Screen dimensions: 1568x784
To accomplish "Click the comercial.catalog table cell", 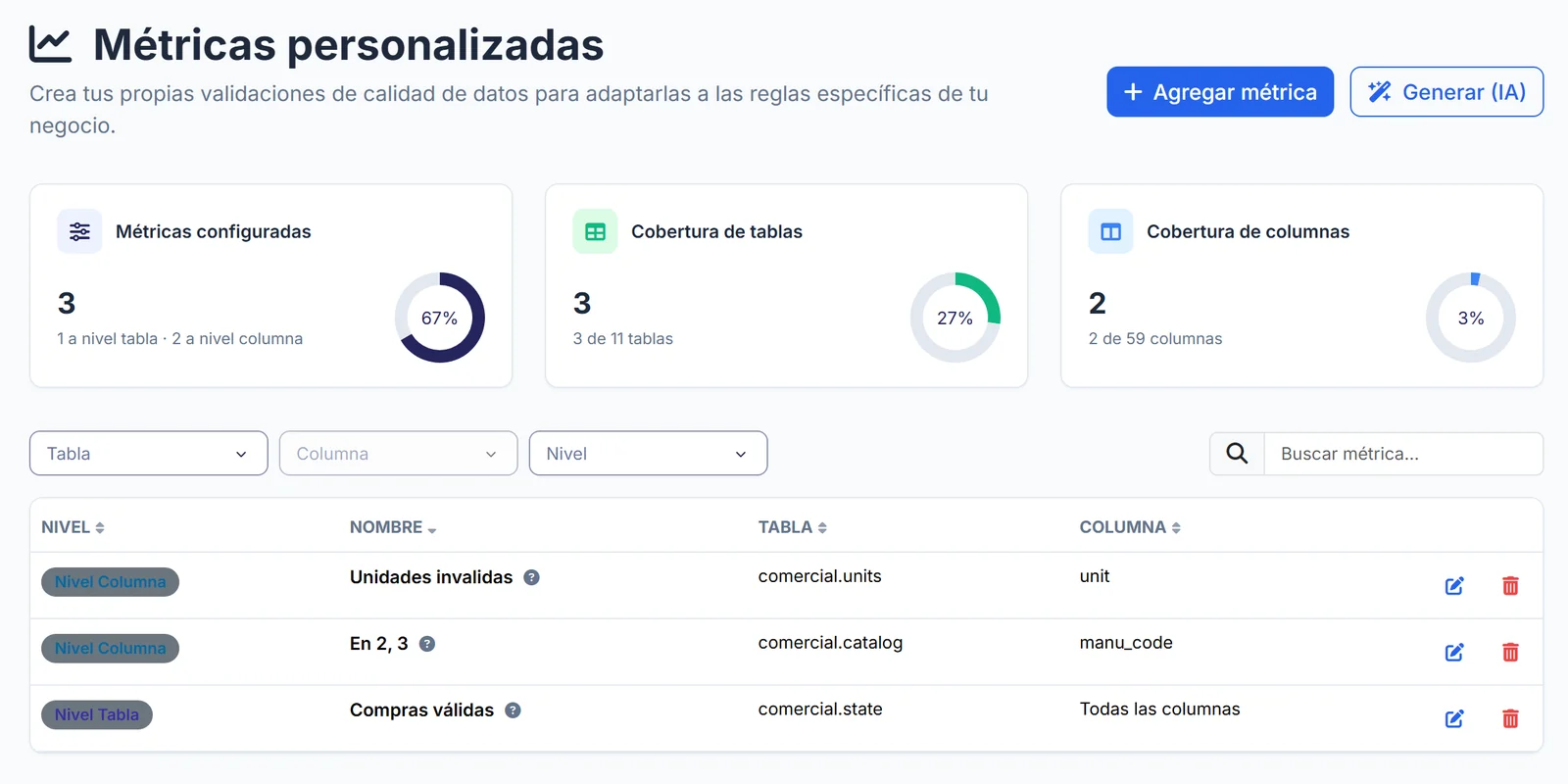I will click(x=830, y=643).
